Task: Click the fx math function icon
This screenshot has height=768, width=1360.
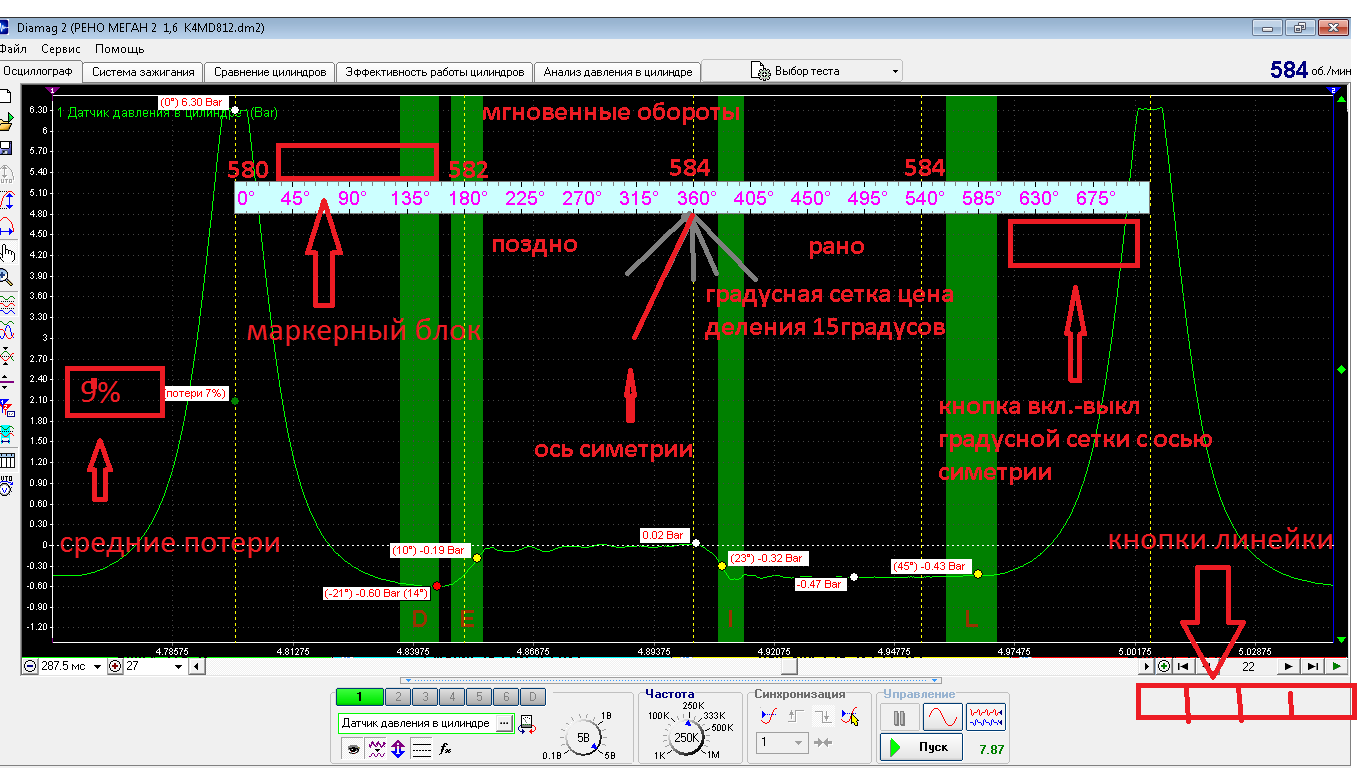Action: point(445,749)
